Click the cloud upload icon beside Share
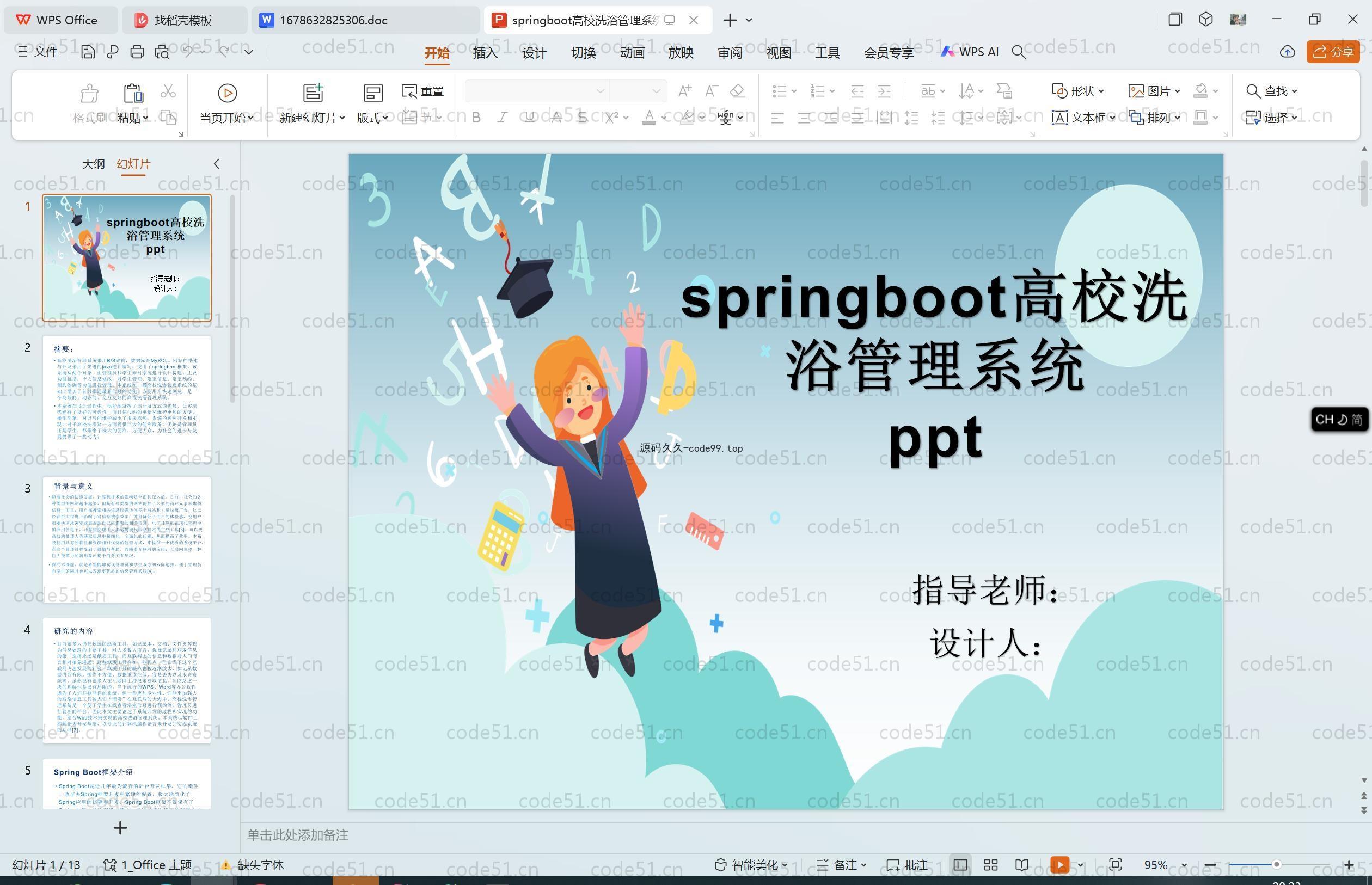Viewport: 1372px width, 885px height. [1288, 52]
